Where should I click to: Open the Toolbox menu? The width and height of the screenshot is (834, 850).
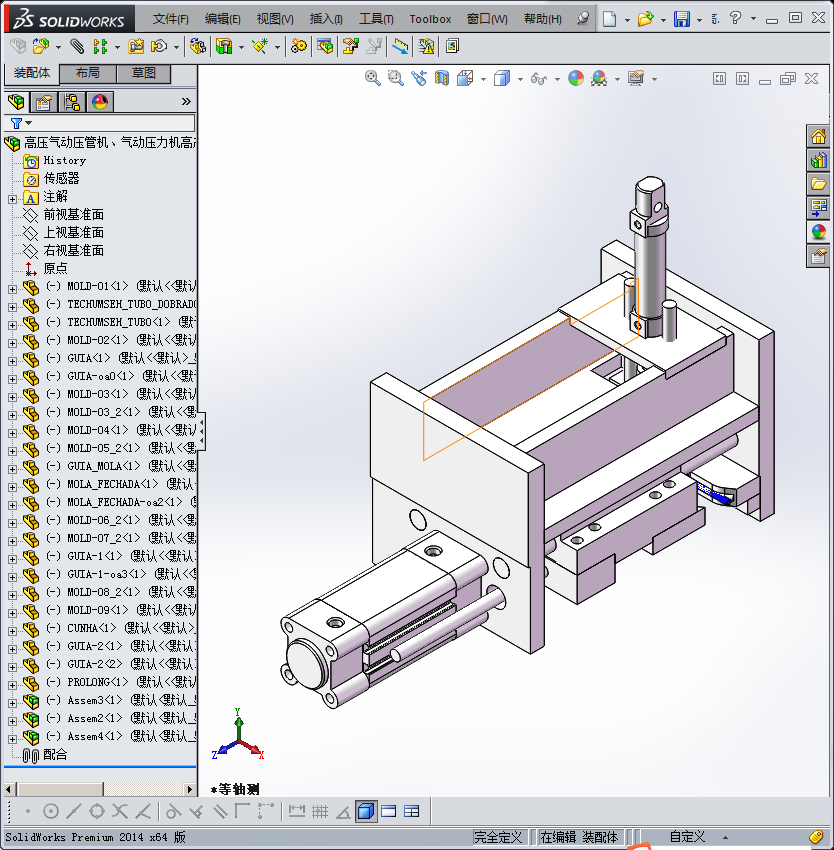(x=430, y=19)
